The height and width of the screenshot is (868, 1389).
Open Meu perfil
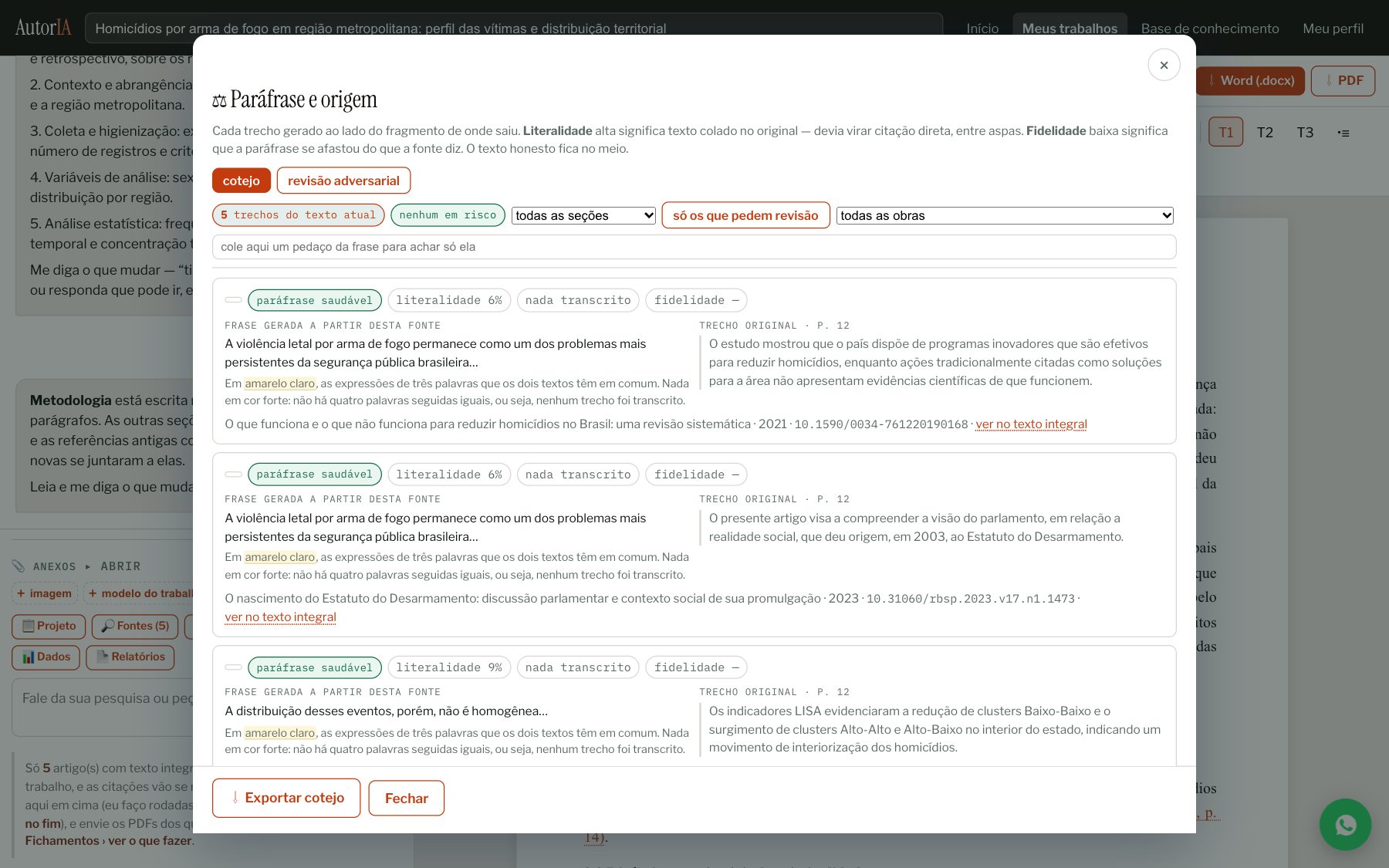tap(1333, 29)
